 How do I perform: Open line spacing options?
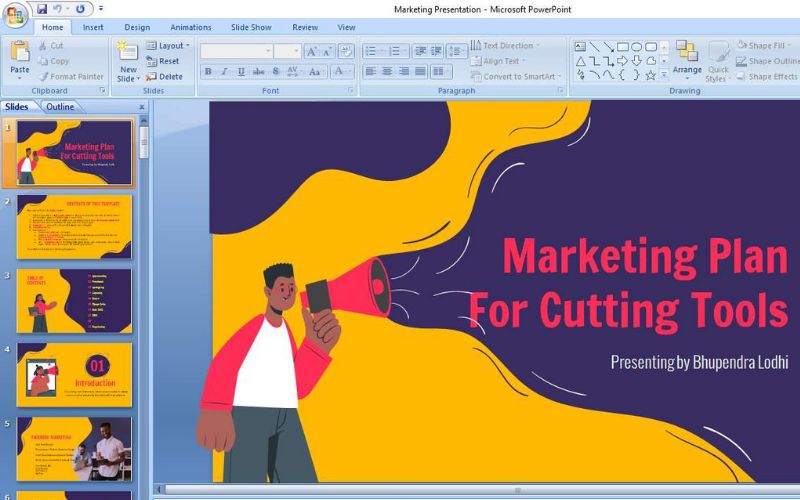tap(457, 51)
